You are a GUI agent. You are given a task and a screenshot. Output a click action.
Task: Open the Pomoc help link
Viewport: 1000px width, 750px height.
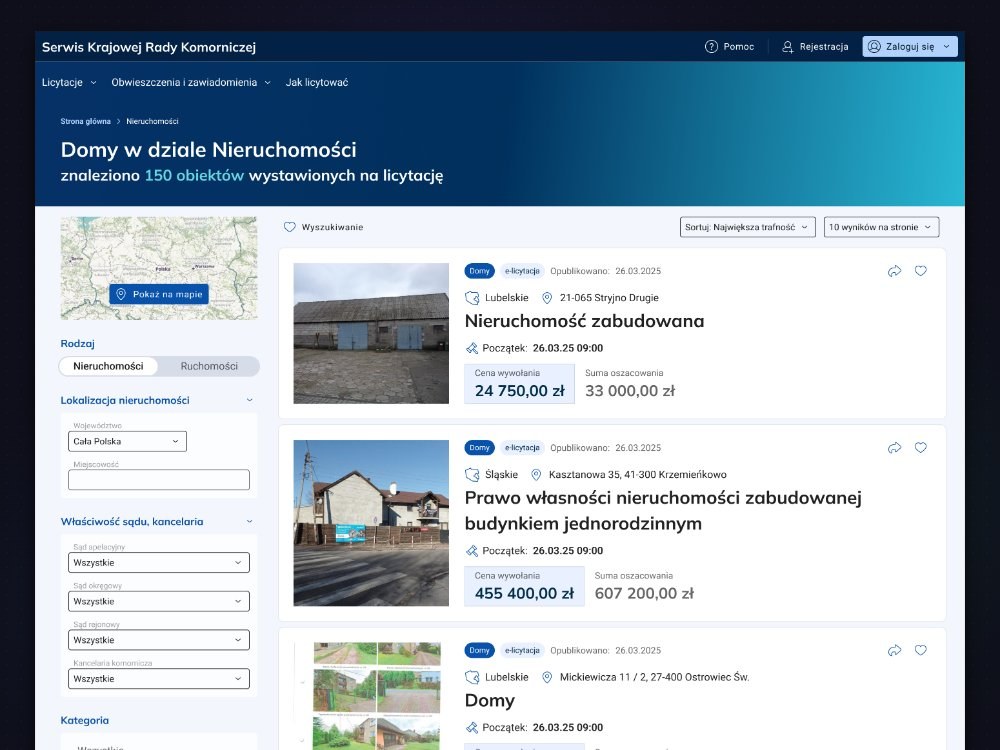pyautogui.click(x=729, y=47)
